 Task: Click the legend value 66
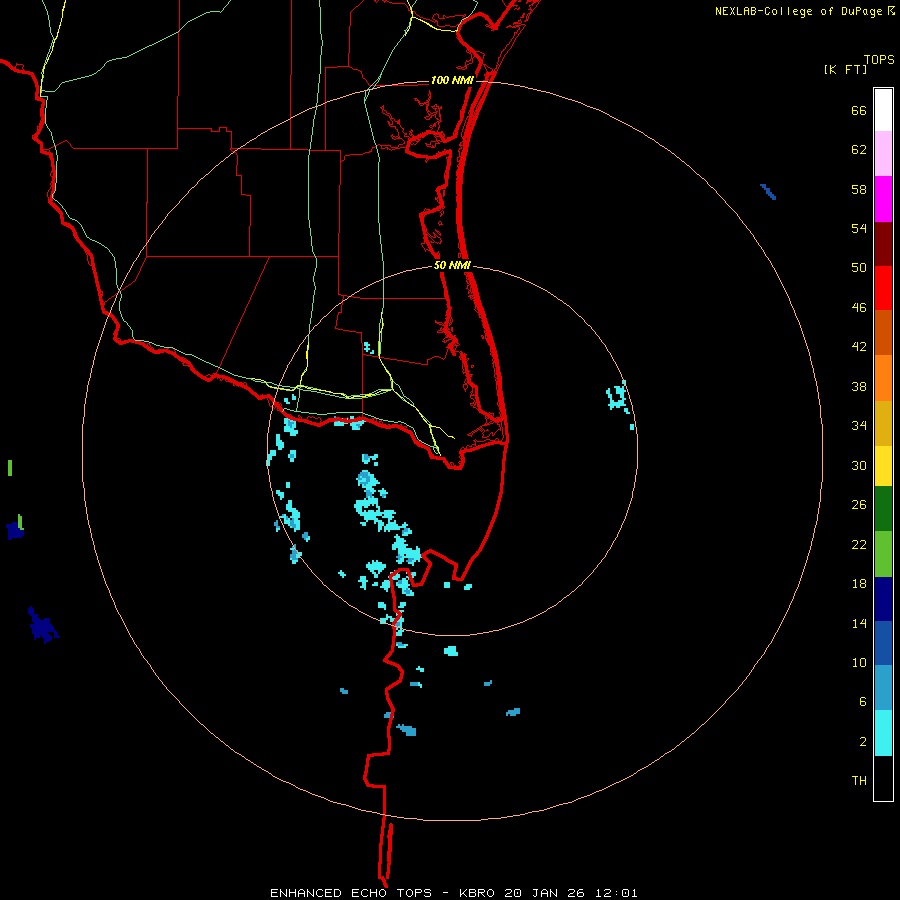tap(859, 110)
